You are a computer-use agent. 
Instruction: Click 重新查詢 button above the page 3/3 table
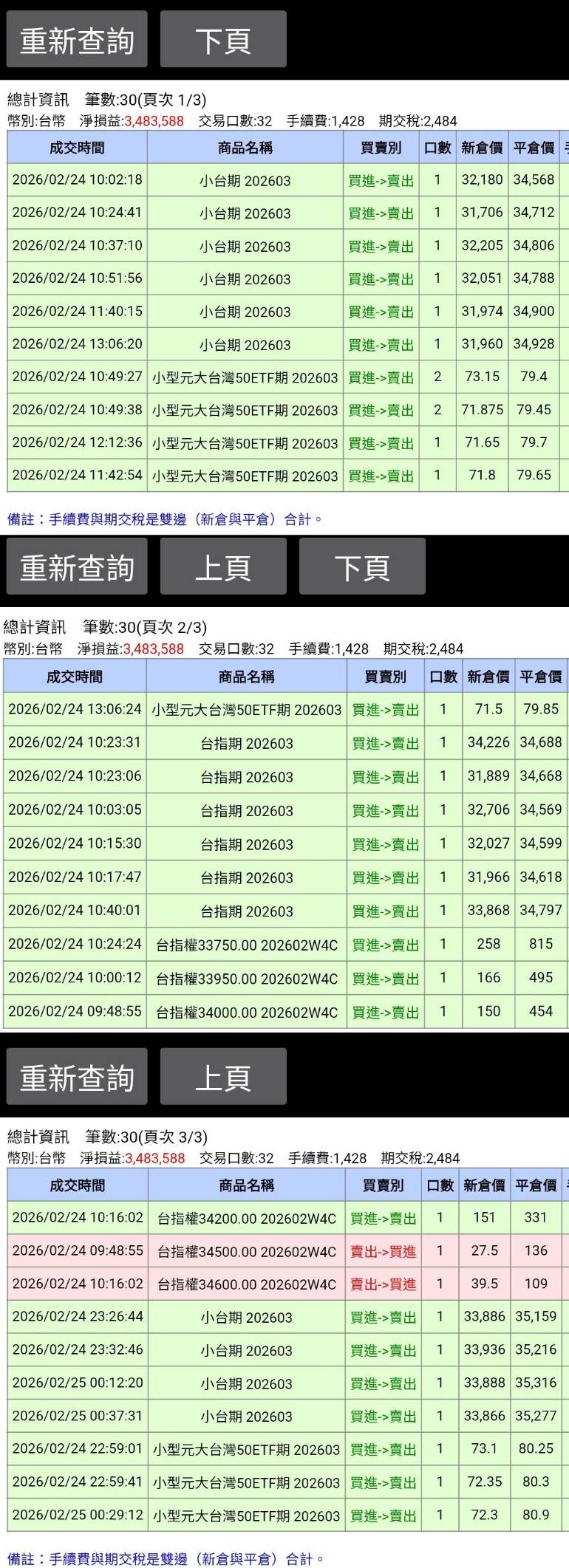77,1078
